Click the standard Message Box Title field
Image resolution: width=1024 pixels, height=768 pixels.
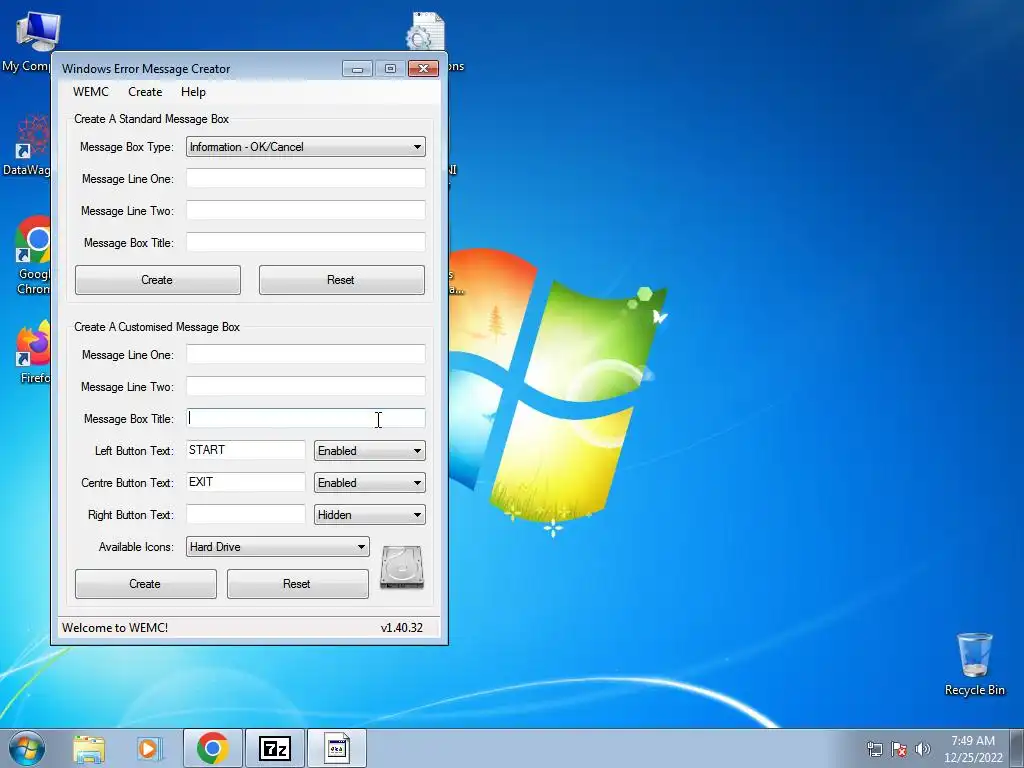(x=306, y=242)
